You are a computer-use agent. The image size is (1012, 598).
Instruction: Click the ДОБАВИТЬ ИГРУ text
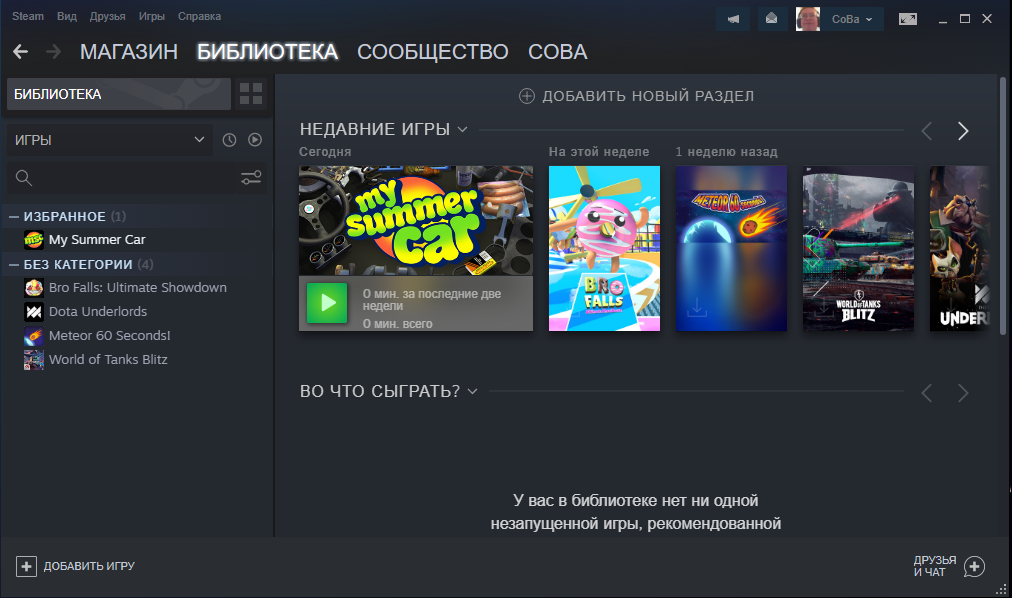click(x=89, y=566)
